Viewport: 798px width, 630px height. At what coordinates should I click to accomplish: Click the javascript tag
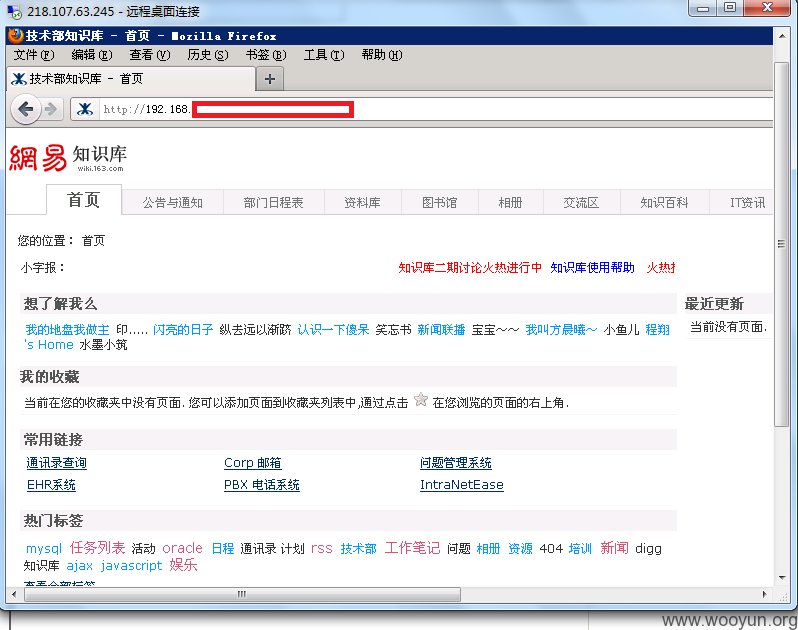[131, 565]
